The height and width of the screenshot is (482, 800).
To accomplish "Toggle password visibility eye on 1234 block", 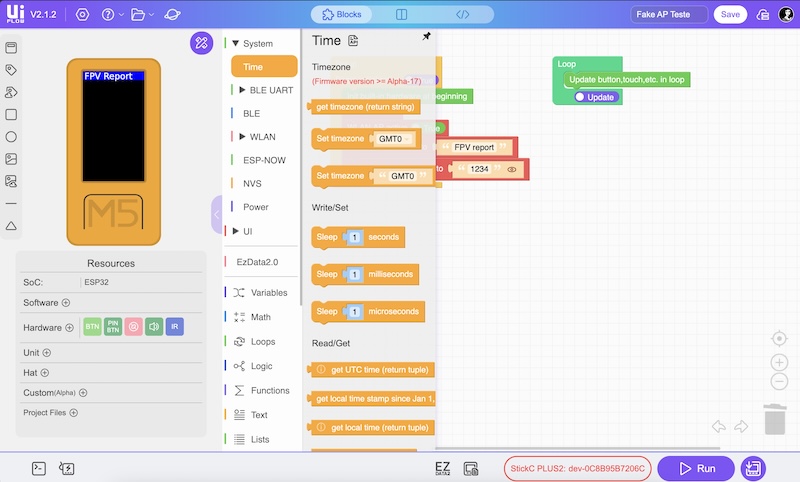I will (x=511, y=170).
